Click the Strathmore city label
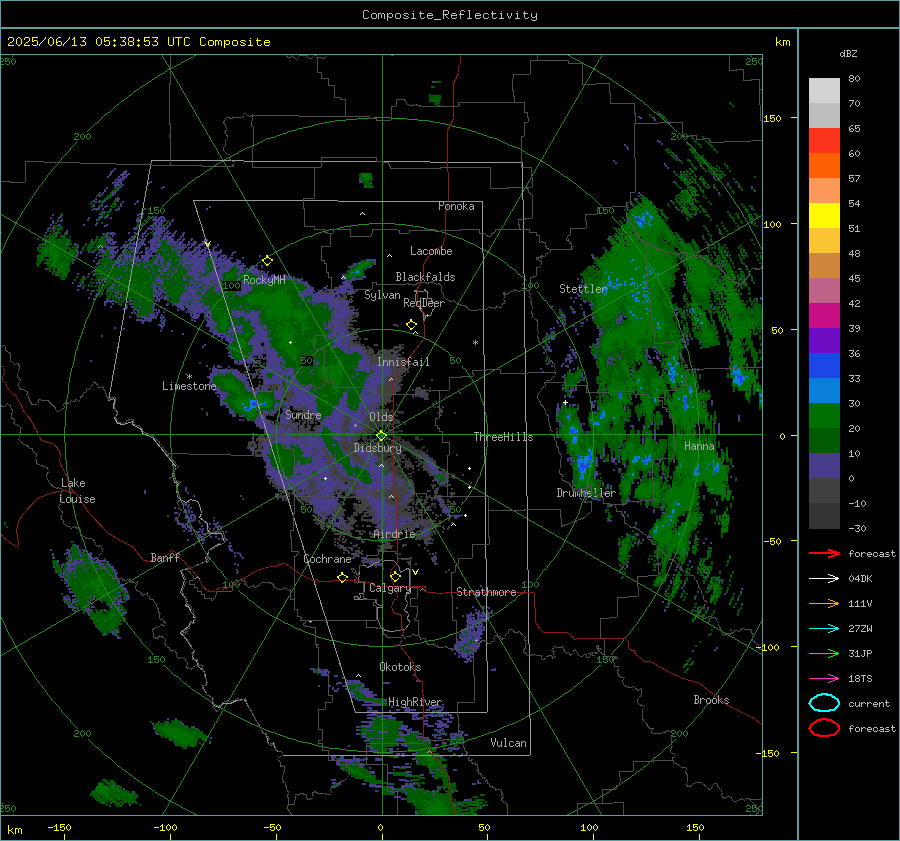This screenshot has height=841, width=900. point(486,592)
